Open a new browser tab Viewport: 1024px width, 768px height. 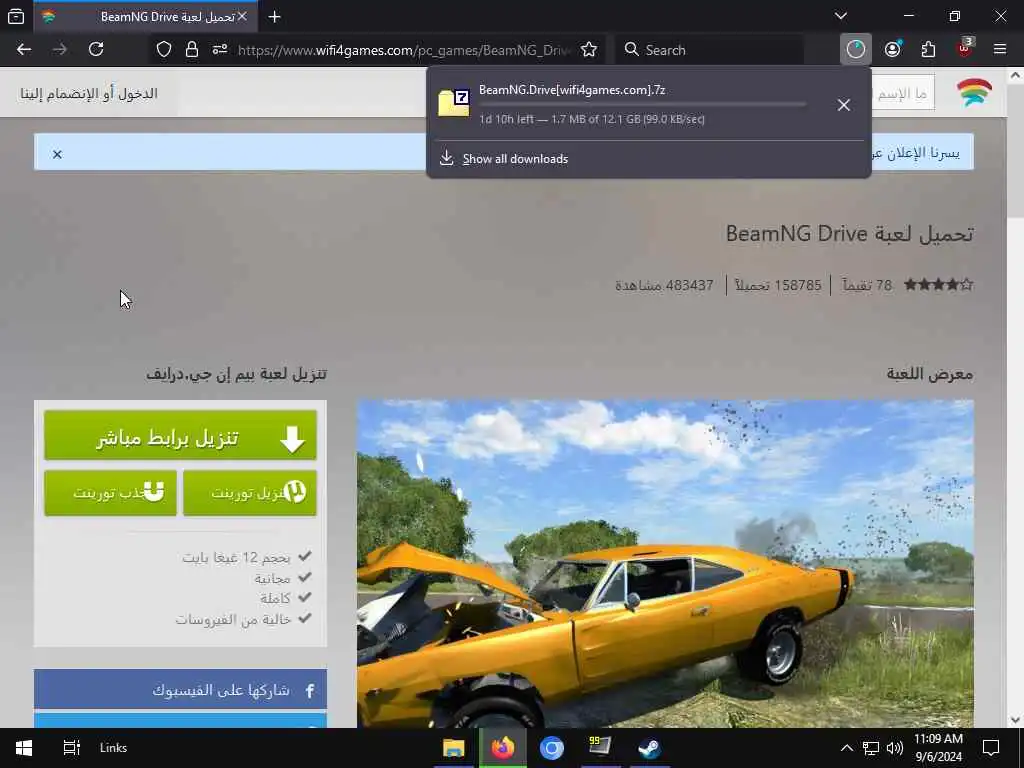(275, 16)
